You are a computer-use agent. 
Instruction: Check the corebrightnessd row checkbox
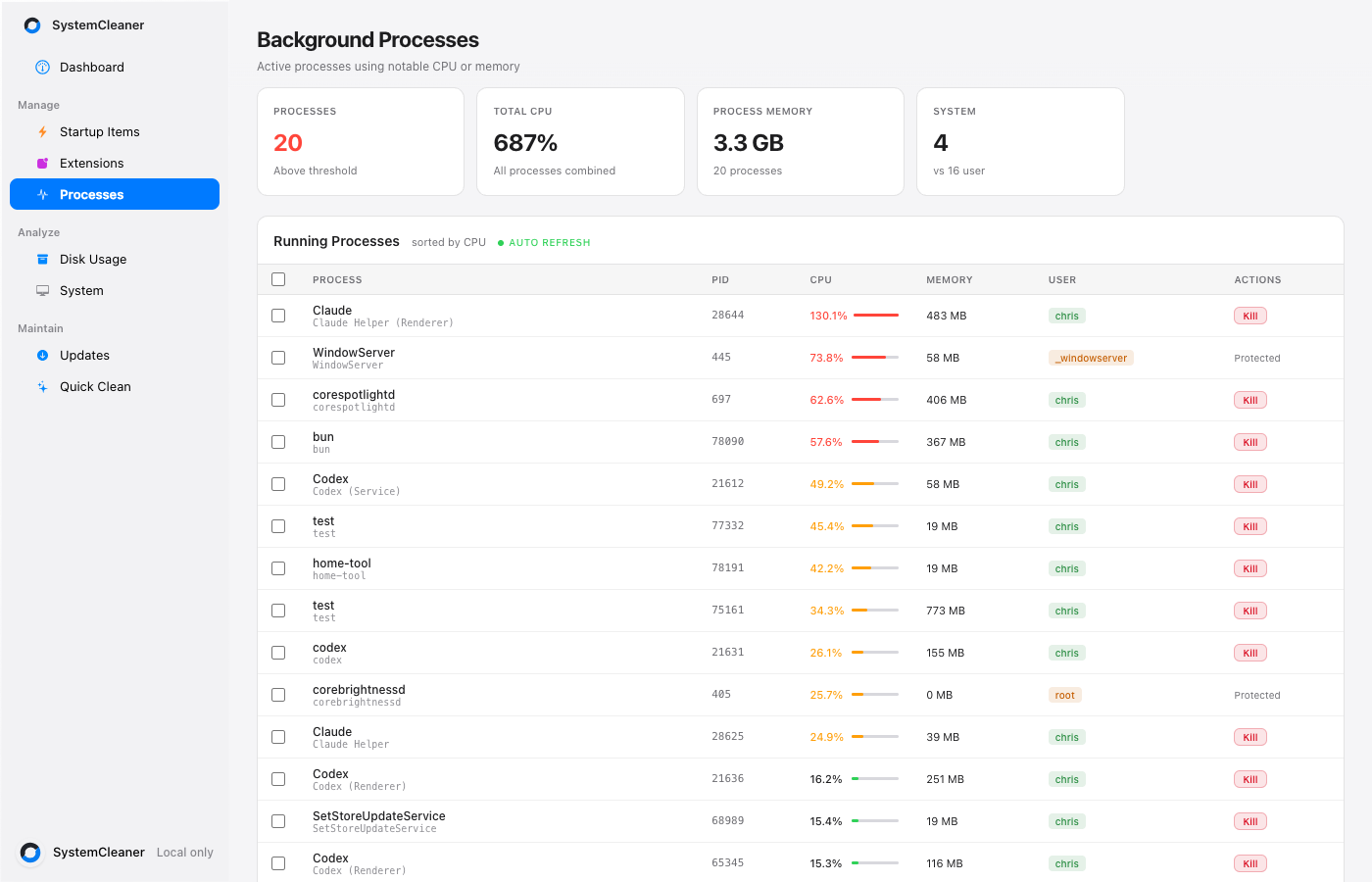[x=278, y=695]
